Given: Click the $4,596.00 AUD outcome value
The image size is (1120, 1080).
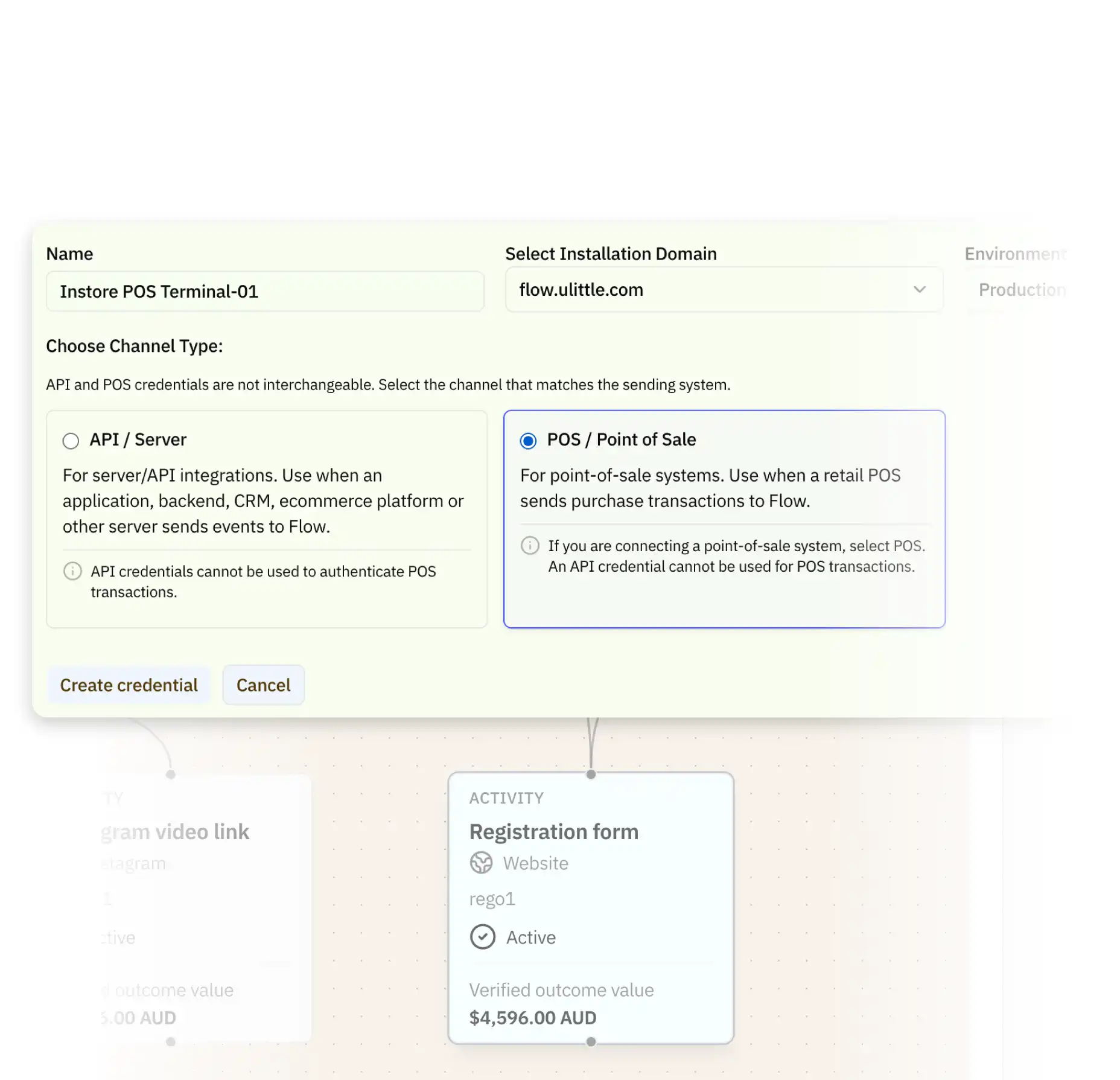Looking at the screenshot, I should pos(532,1018).
